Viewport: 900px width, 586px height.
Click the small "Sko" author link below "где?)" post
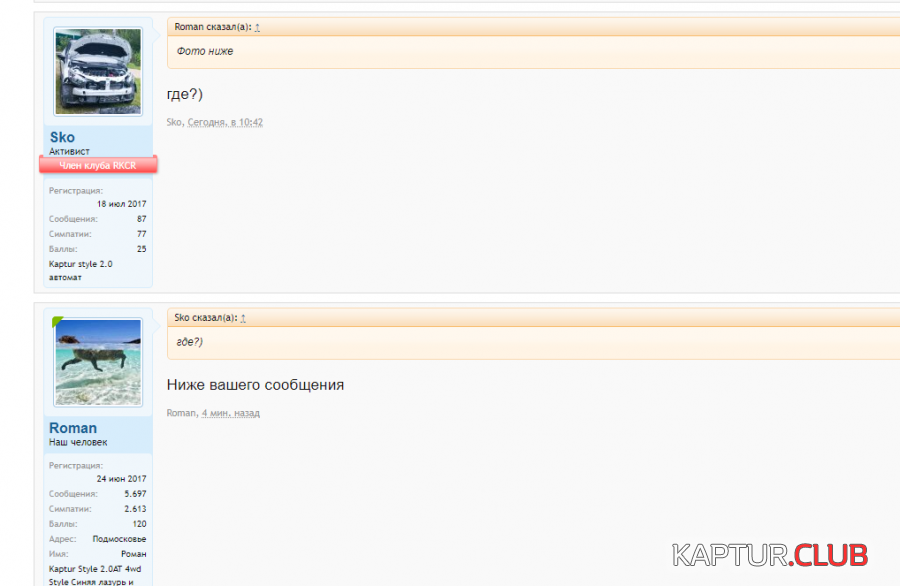tap(174, 122)
